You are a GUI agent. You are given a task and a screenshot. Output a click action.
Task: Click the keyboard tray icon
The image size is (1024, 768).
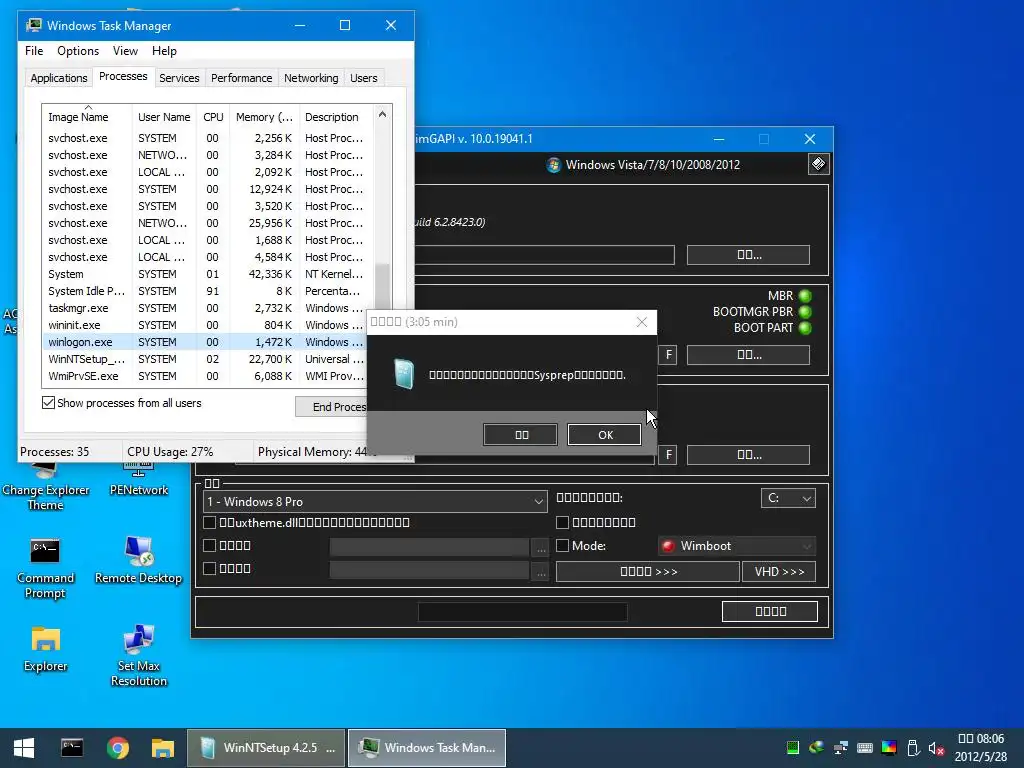point(865,748)
